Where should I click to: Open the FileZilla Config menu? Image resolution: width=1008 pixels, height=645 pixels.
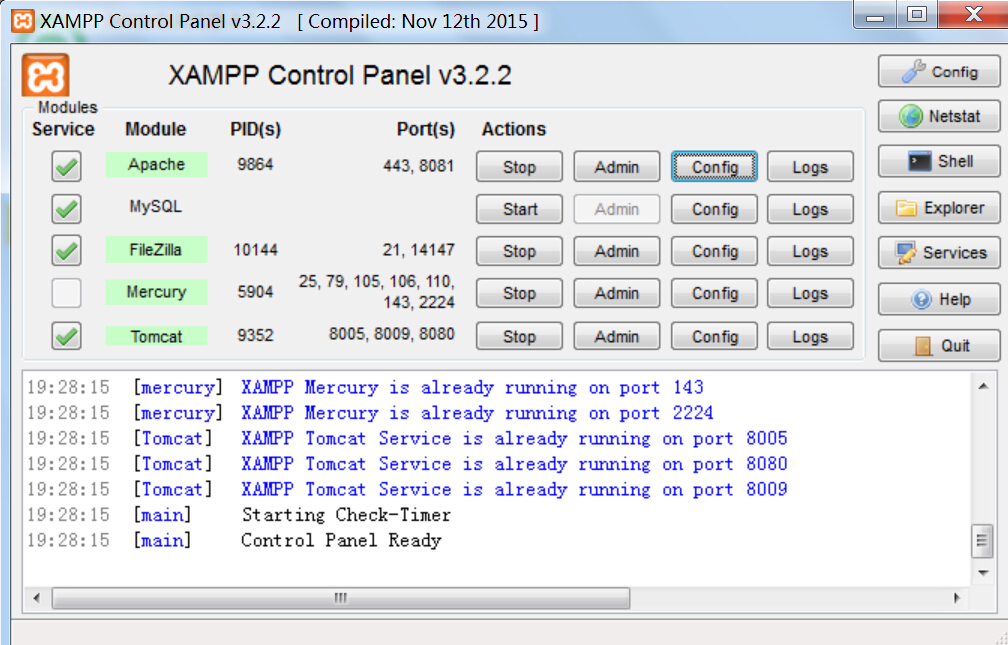click(714, 251)
